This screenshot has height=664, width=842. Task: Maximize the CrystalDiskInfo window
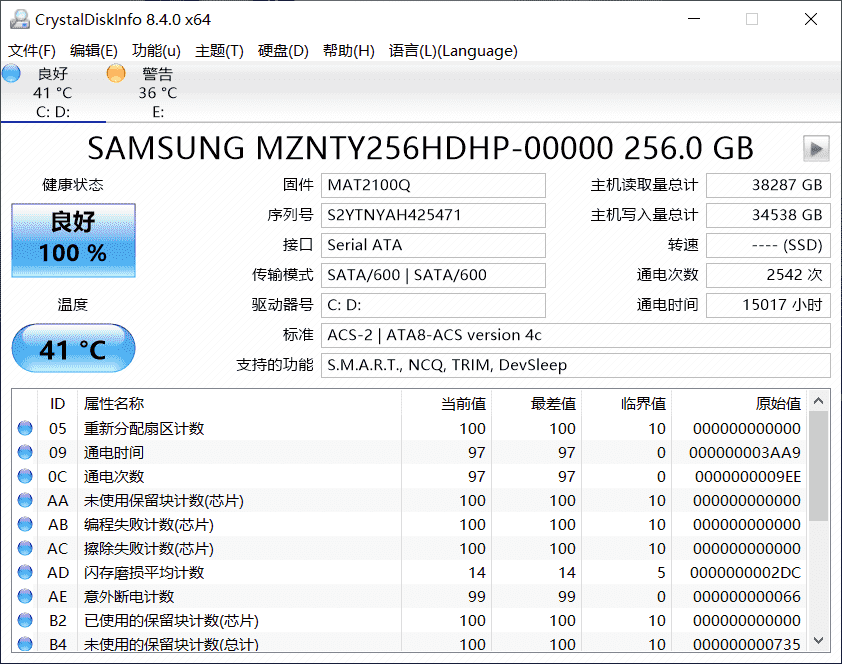pos(752,19)
